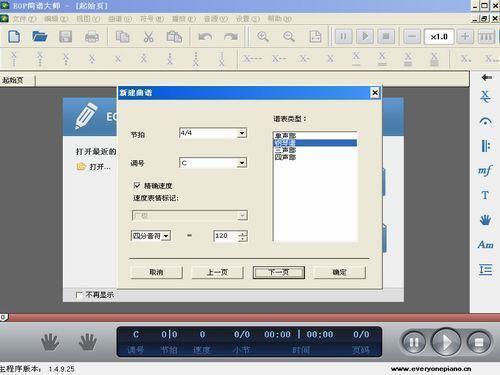Click the large round Play button
The width and height of the screenshot is (500, 375).
pos(446,342)
